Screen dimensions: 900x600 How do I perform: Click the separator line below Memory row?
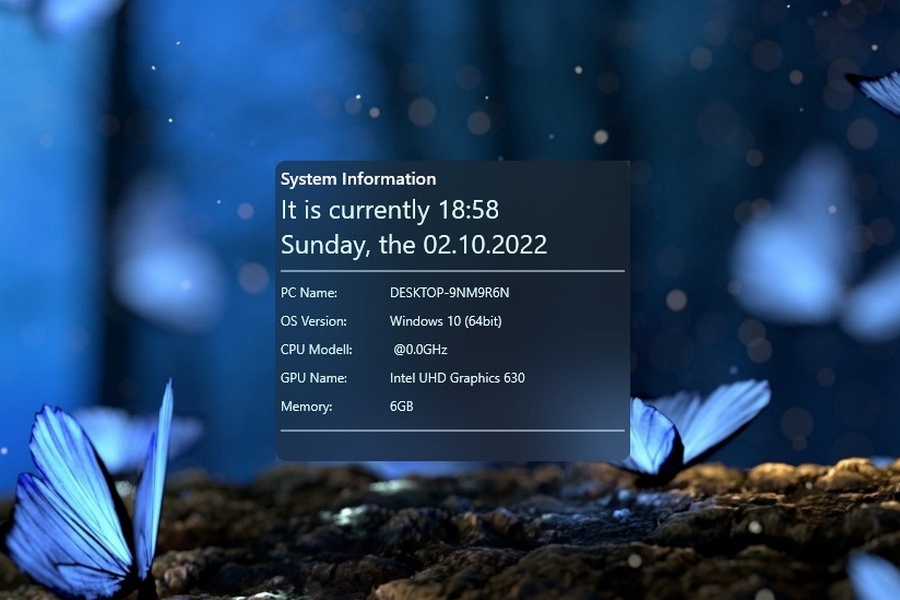[452, 431]
